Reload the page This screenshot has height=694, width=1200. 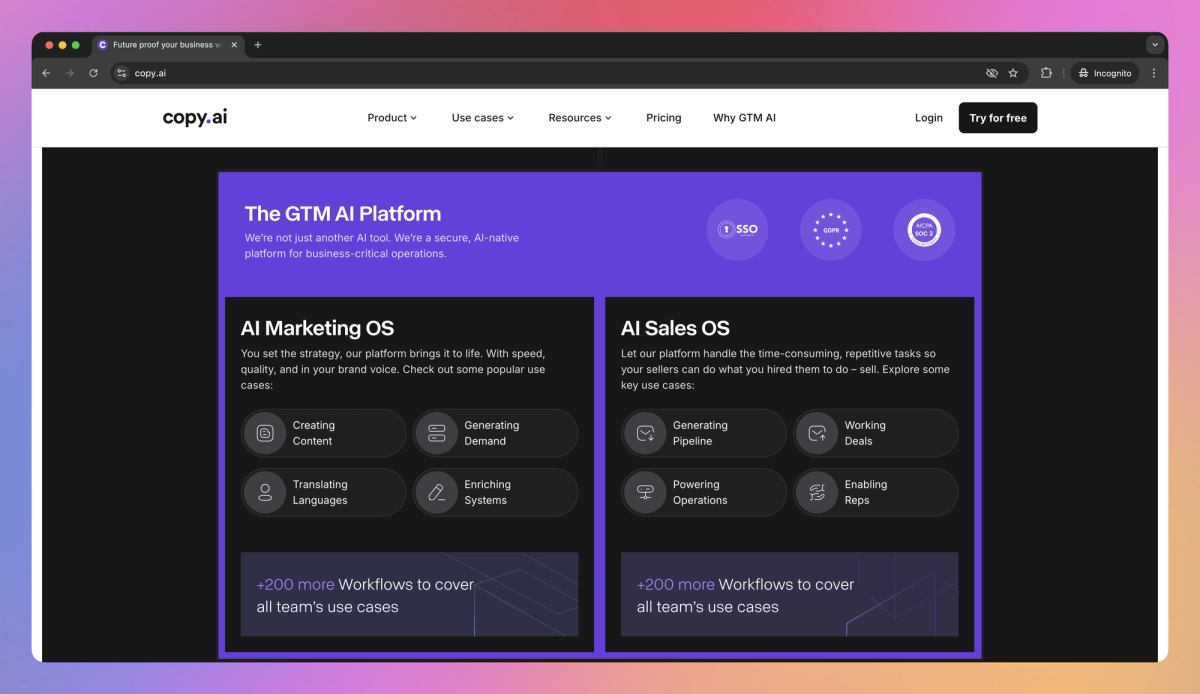coord(93,73)
